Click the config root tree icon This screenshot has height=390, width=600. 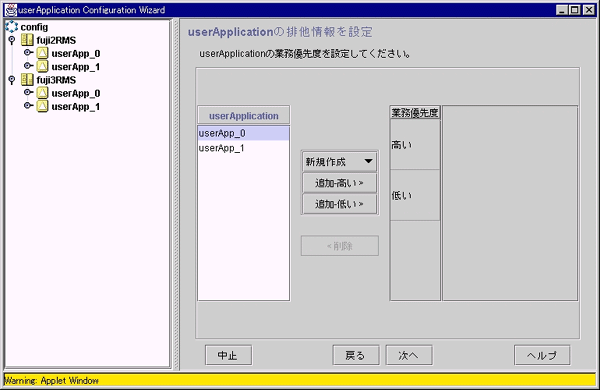[x=11, y=27]
